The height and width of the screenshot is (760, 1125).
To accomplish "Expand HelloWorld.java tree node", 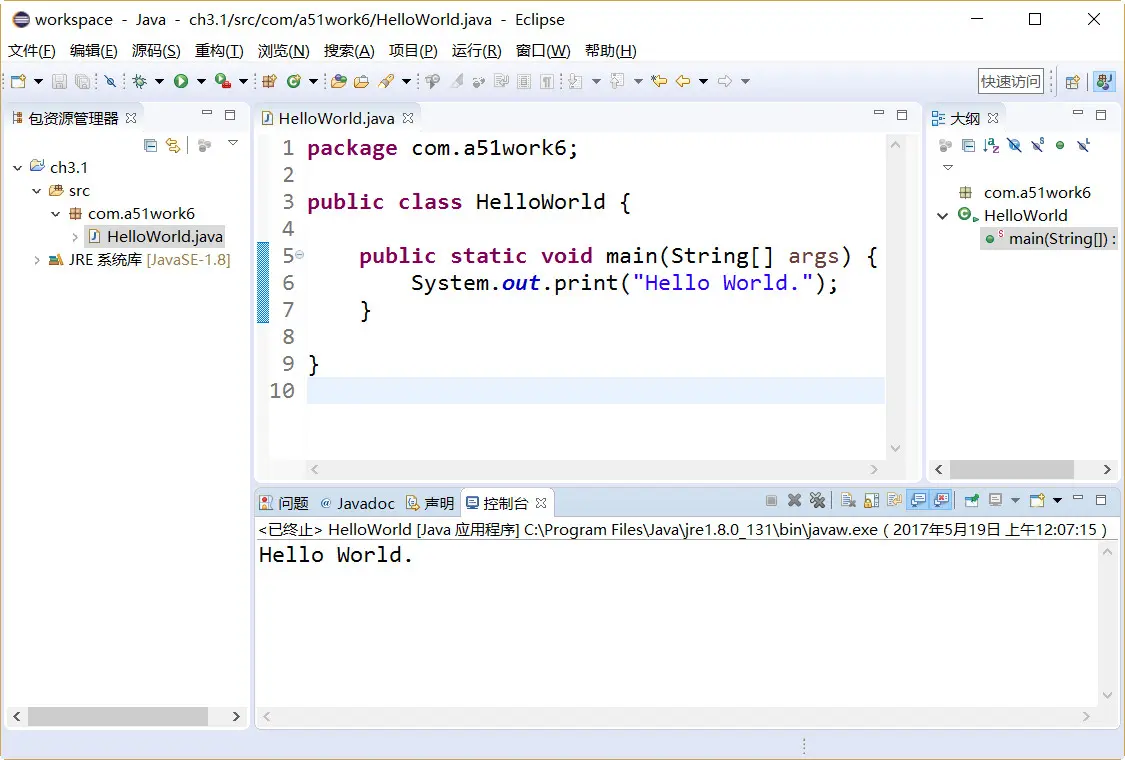I will 75,237.
